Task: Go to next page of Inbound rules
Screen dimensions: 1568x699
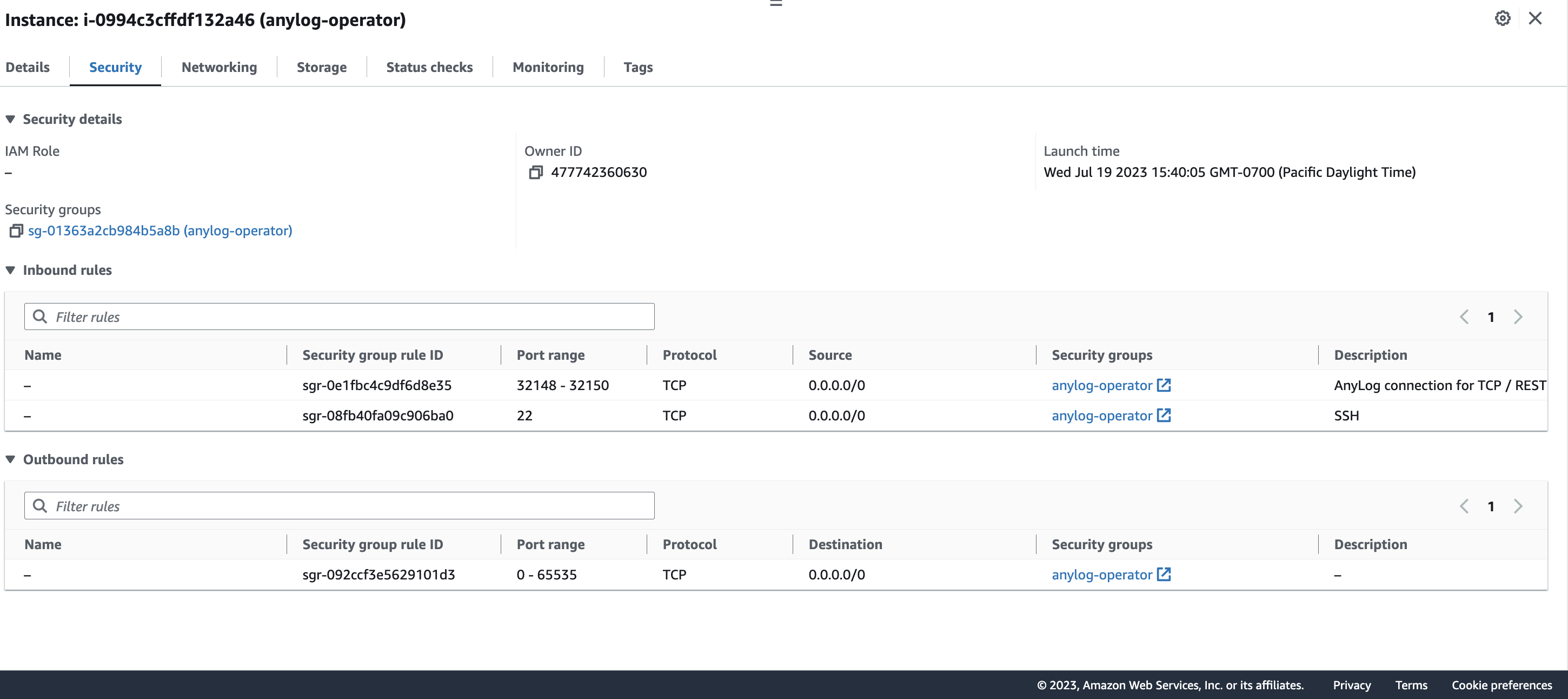Action: (x=1518, y=316)
